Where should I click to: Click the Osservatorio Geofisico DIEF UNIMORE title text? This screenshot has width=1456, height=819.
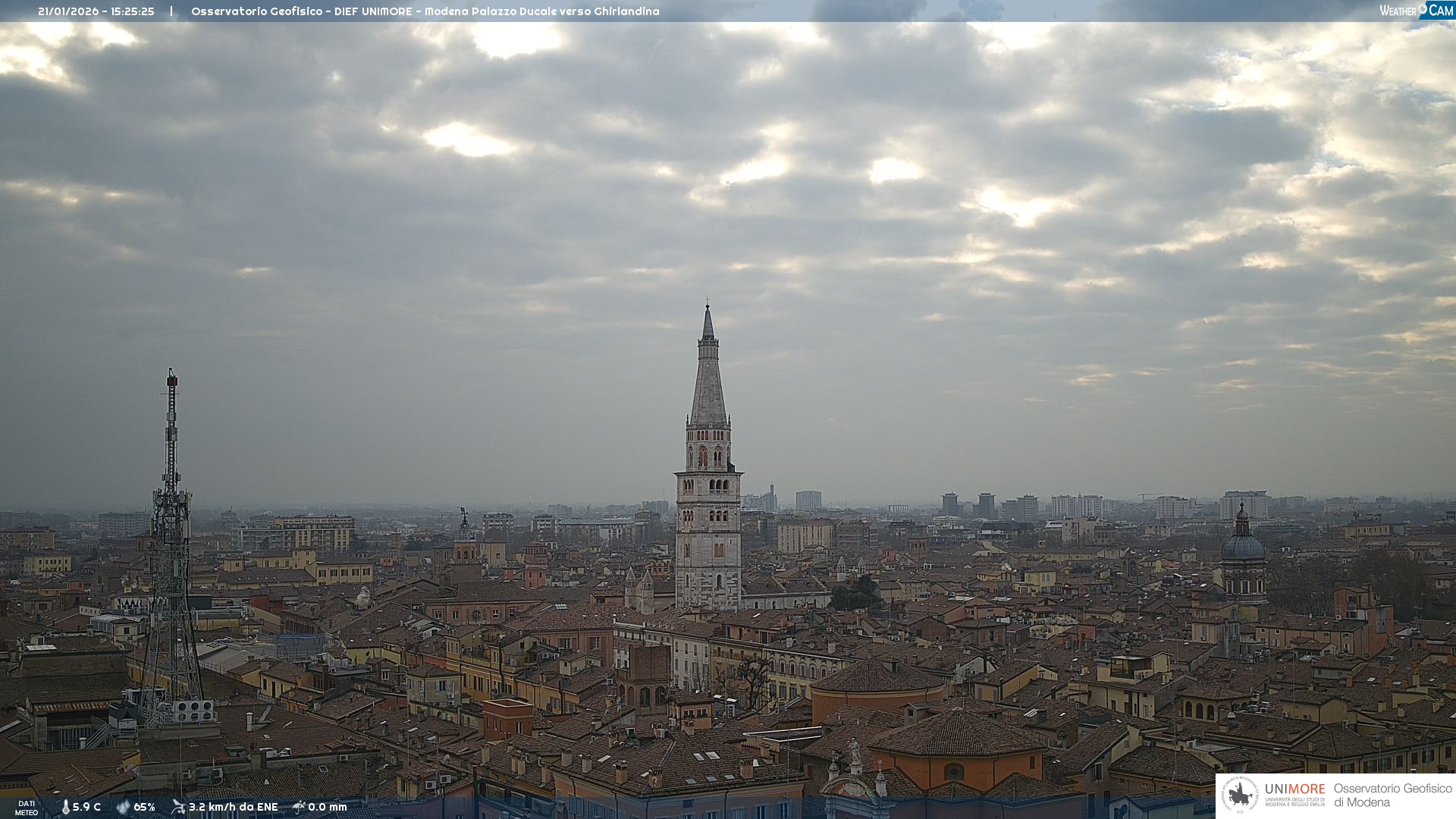click(x=425, y=11)
